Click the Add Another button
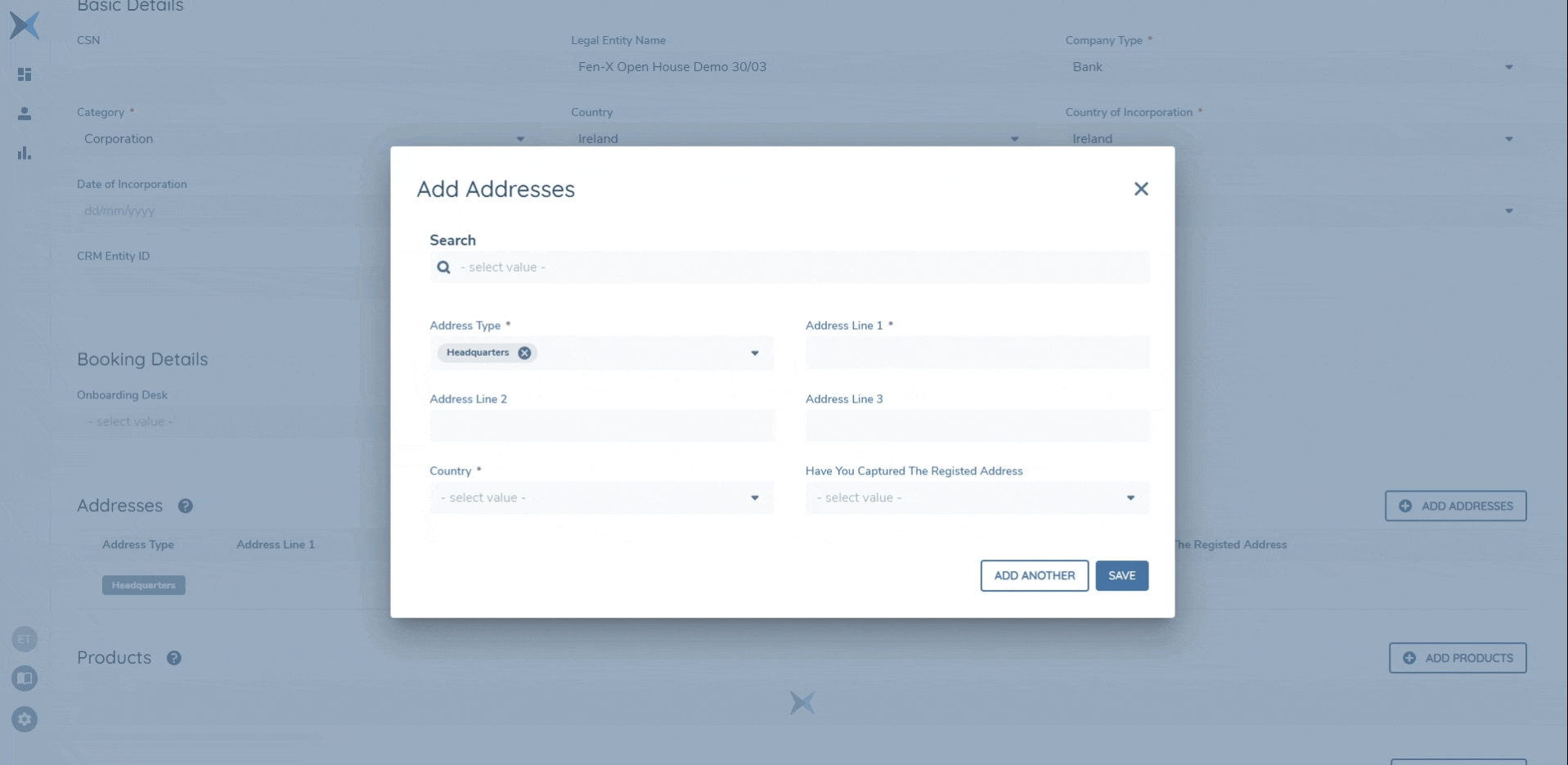This screenshot has width=1568, height=765. 1034,575
